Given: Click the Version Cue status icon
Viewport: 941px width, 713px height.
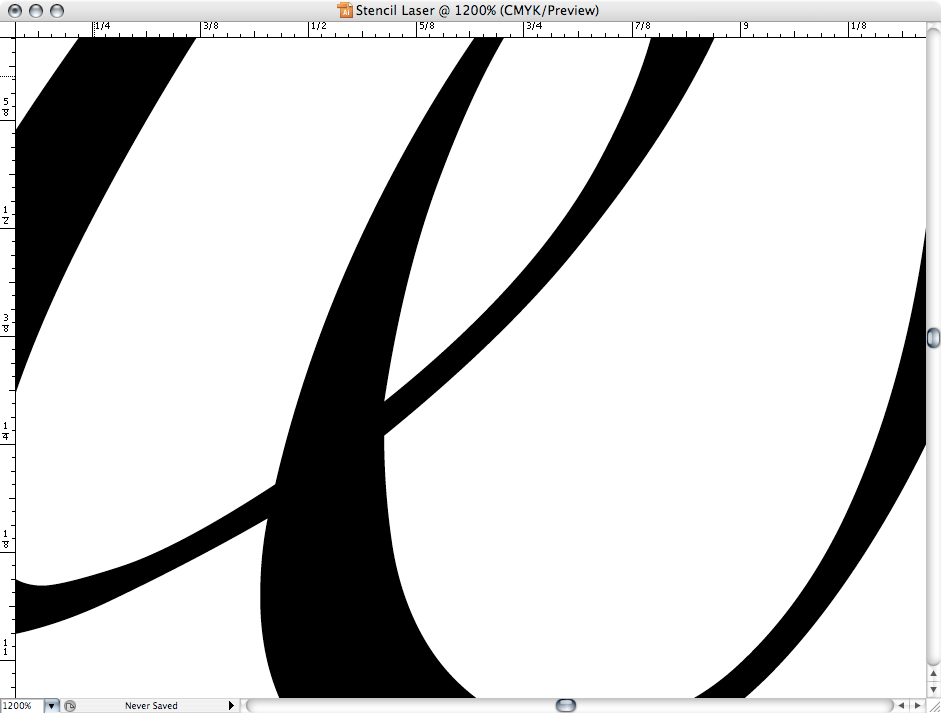Looking at the screenshot, I should tap(70, 706).
